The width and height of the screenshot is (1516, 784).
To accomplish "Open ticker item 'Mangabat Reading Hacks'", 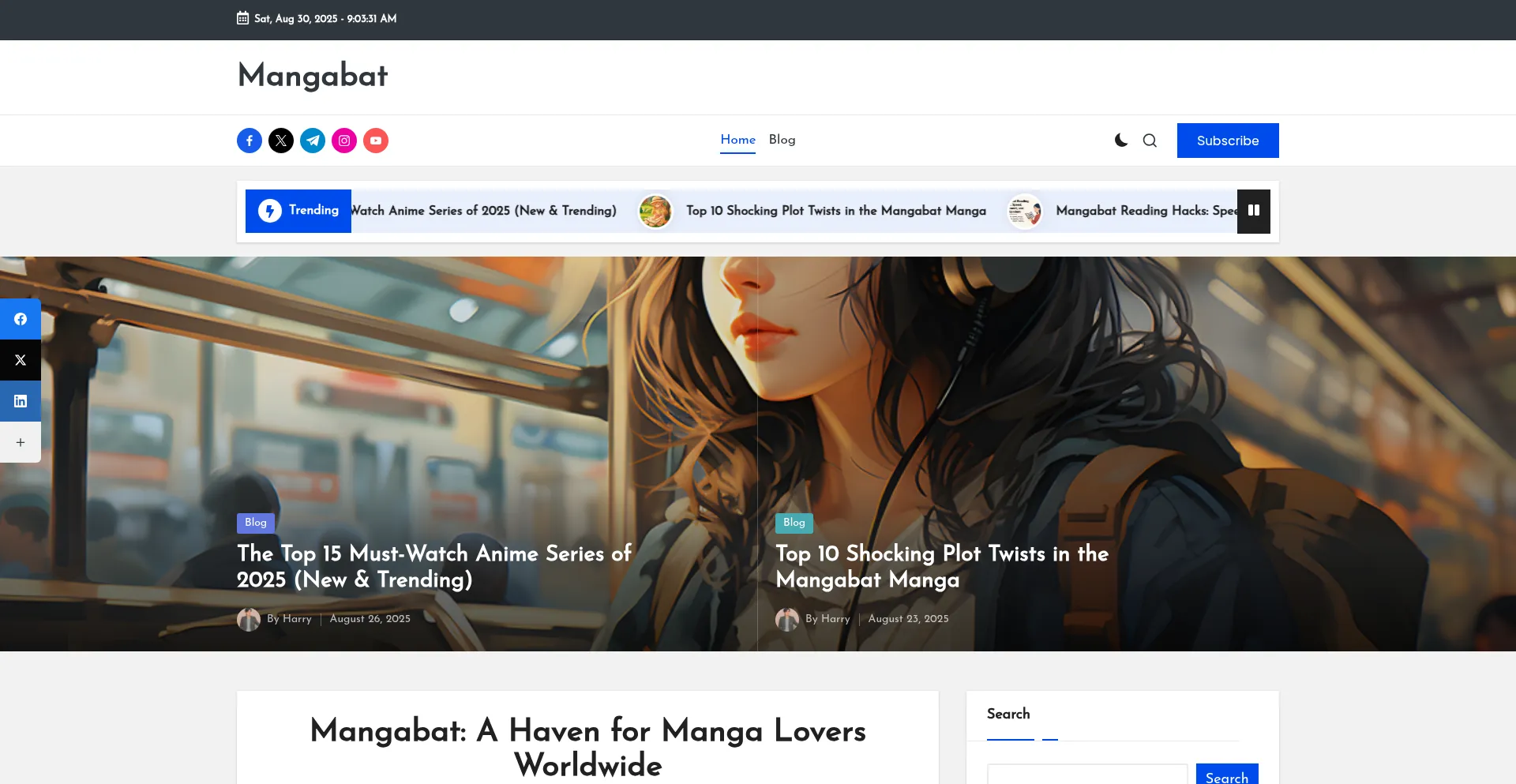I will (x=1146, y=211).
